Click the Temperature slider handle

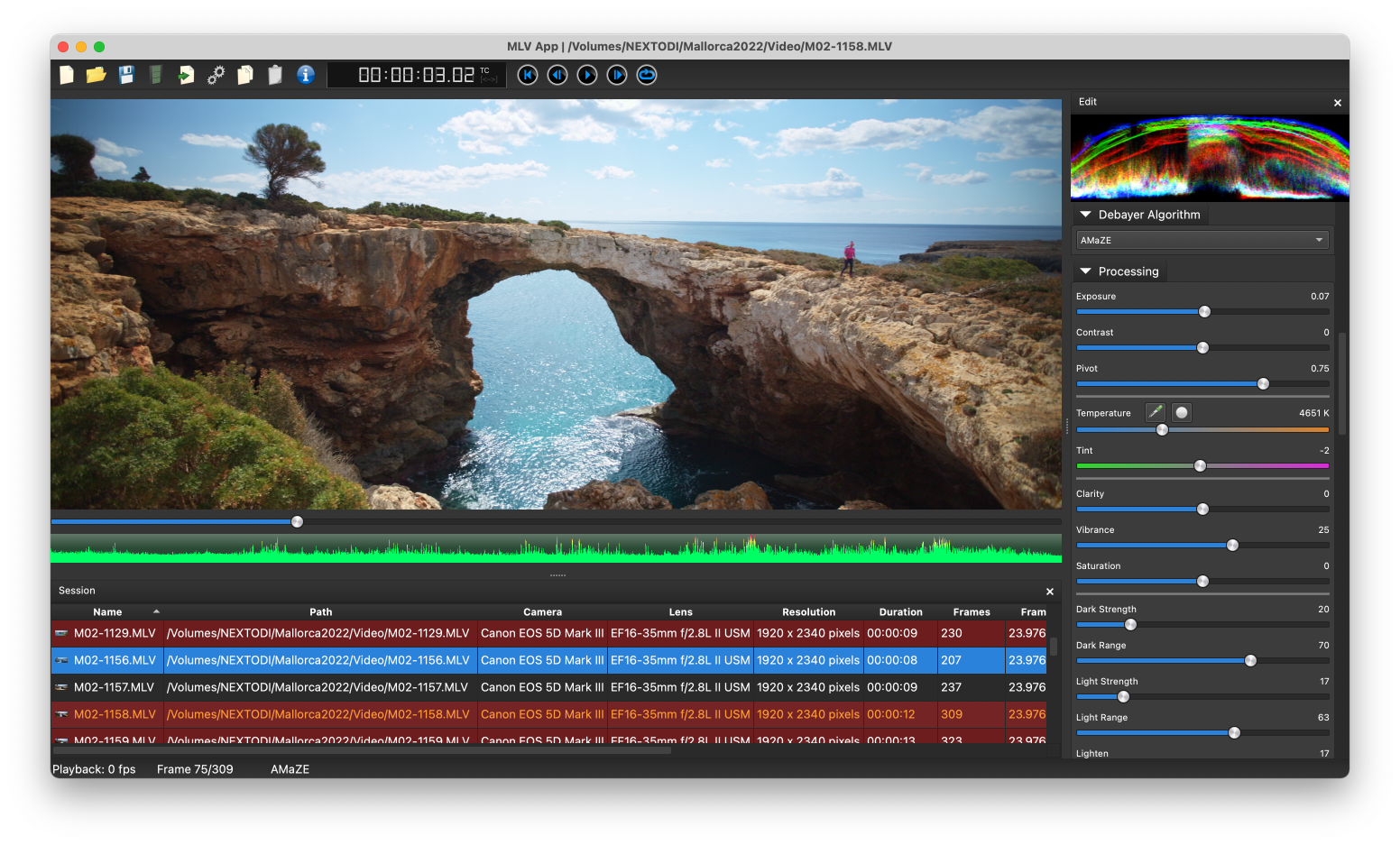pyautogui.click(x=1162, y=430)
